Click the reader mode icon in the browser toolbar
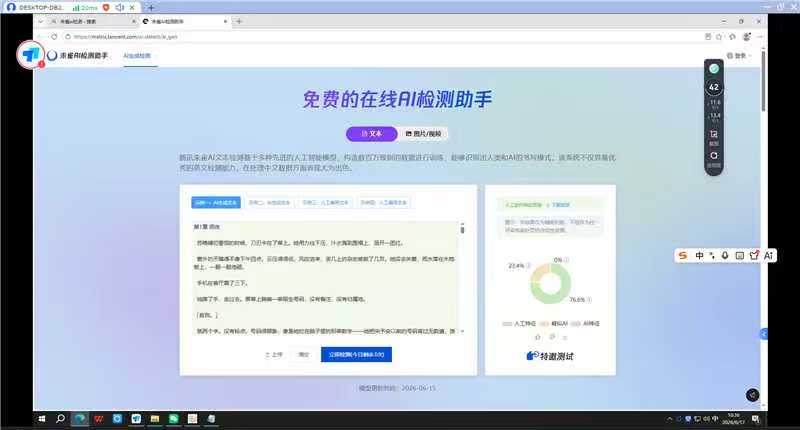The image size is (800, 430). click(708, 37)
